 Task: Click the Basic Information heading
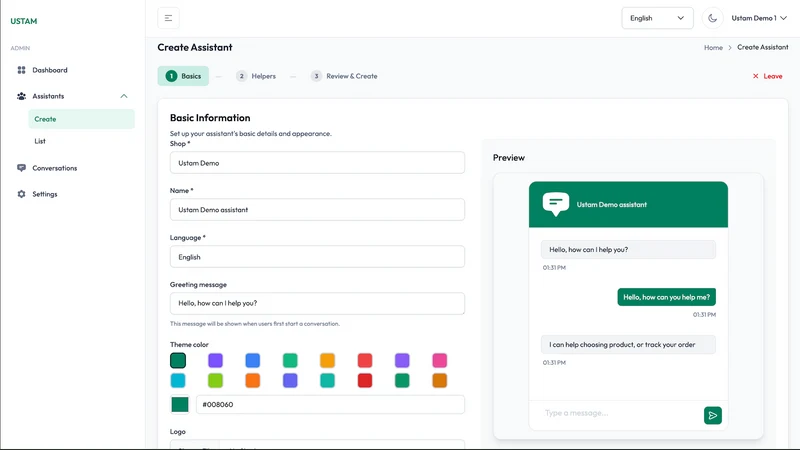coord(210,118)
